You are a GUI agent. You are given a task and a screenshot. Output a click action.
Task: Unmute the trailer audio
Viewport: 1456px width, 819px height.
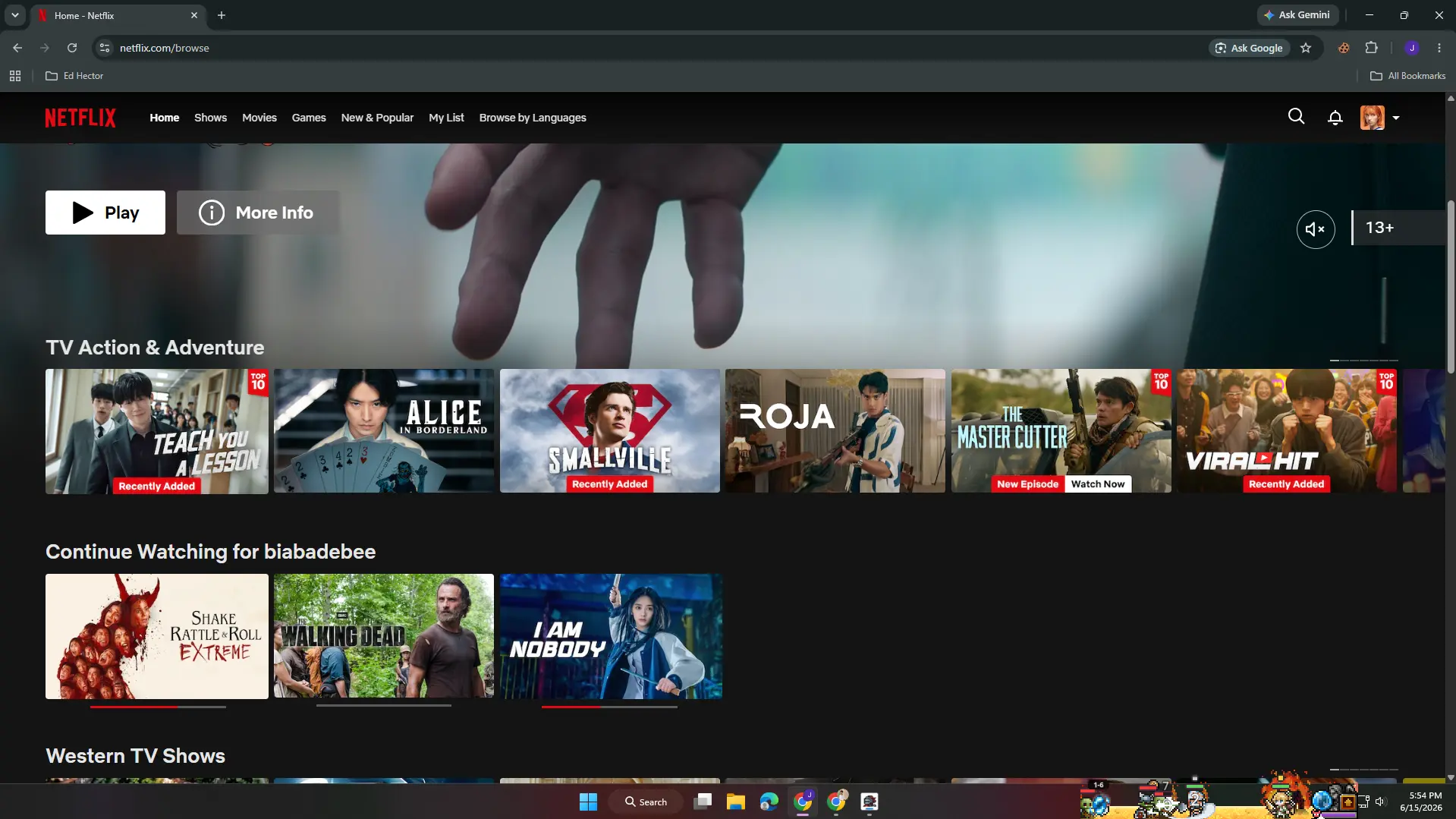(1315, 228)
